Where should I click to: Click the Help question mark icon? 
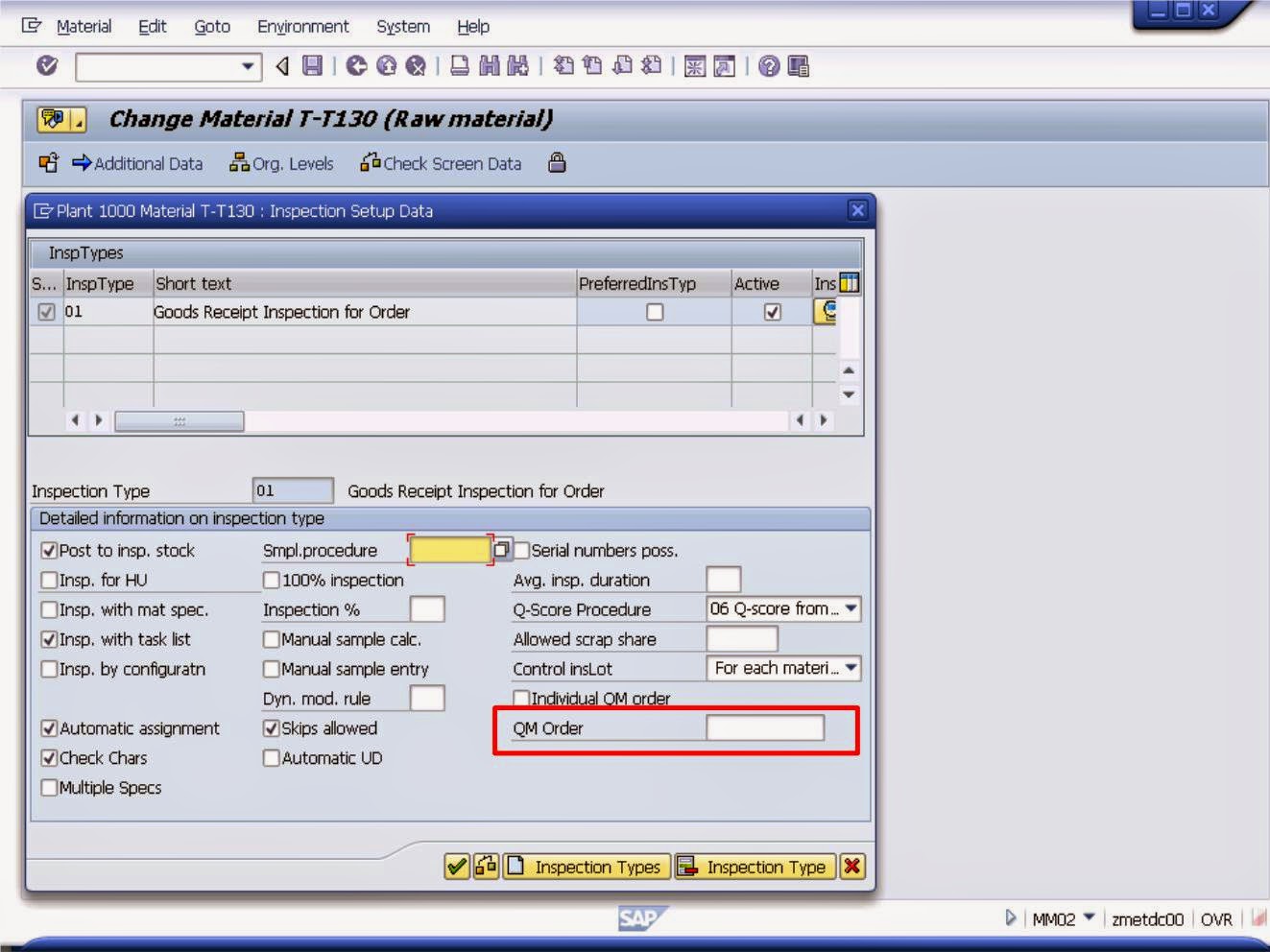[x=768, y=65]
